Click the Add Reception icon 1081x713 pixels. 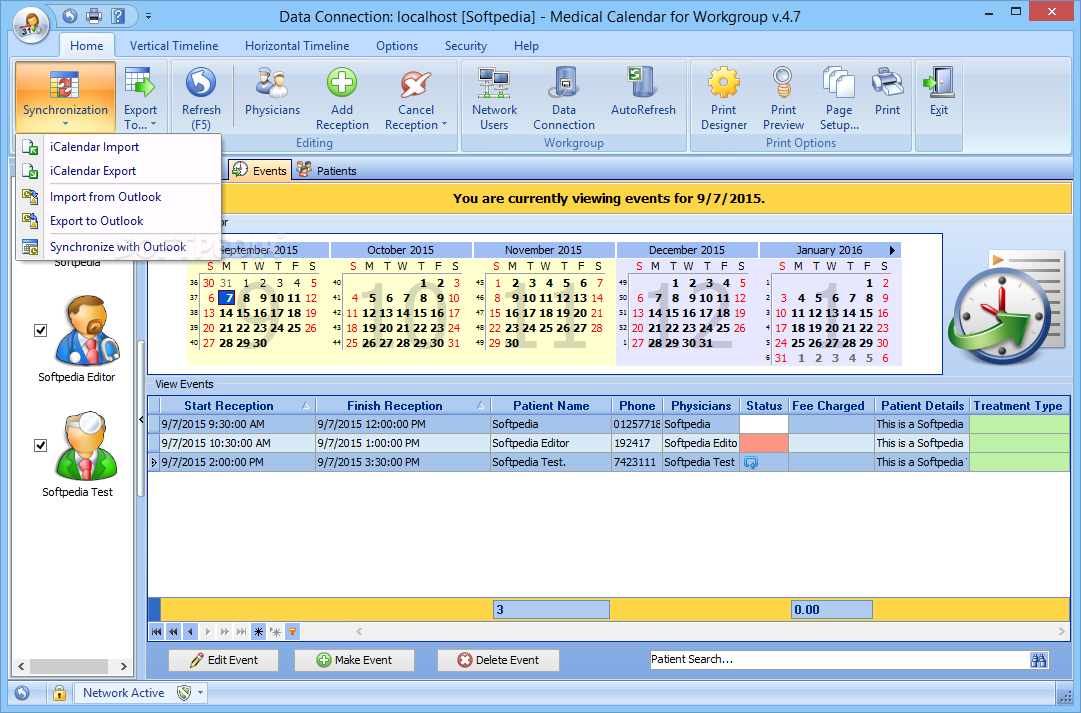tap(342, 96)
